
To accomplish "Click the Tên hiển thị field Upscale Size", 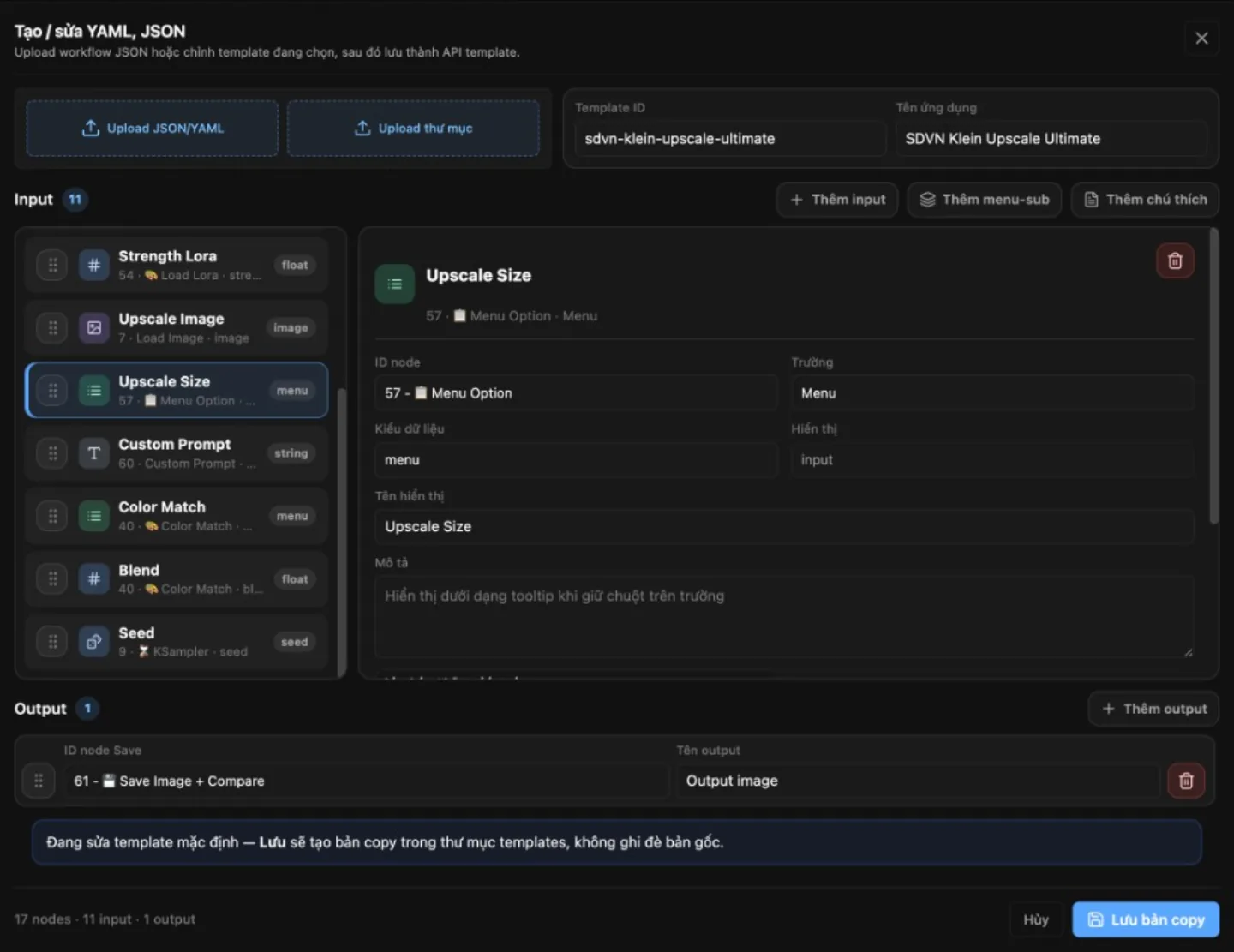I will [x=784, y=527].
